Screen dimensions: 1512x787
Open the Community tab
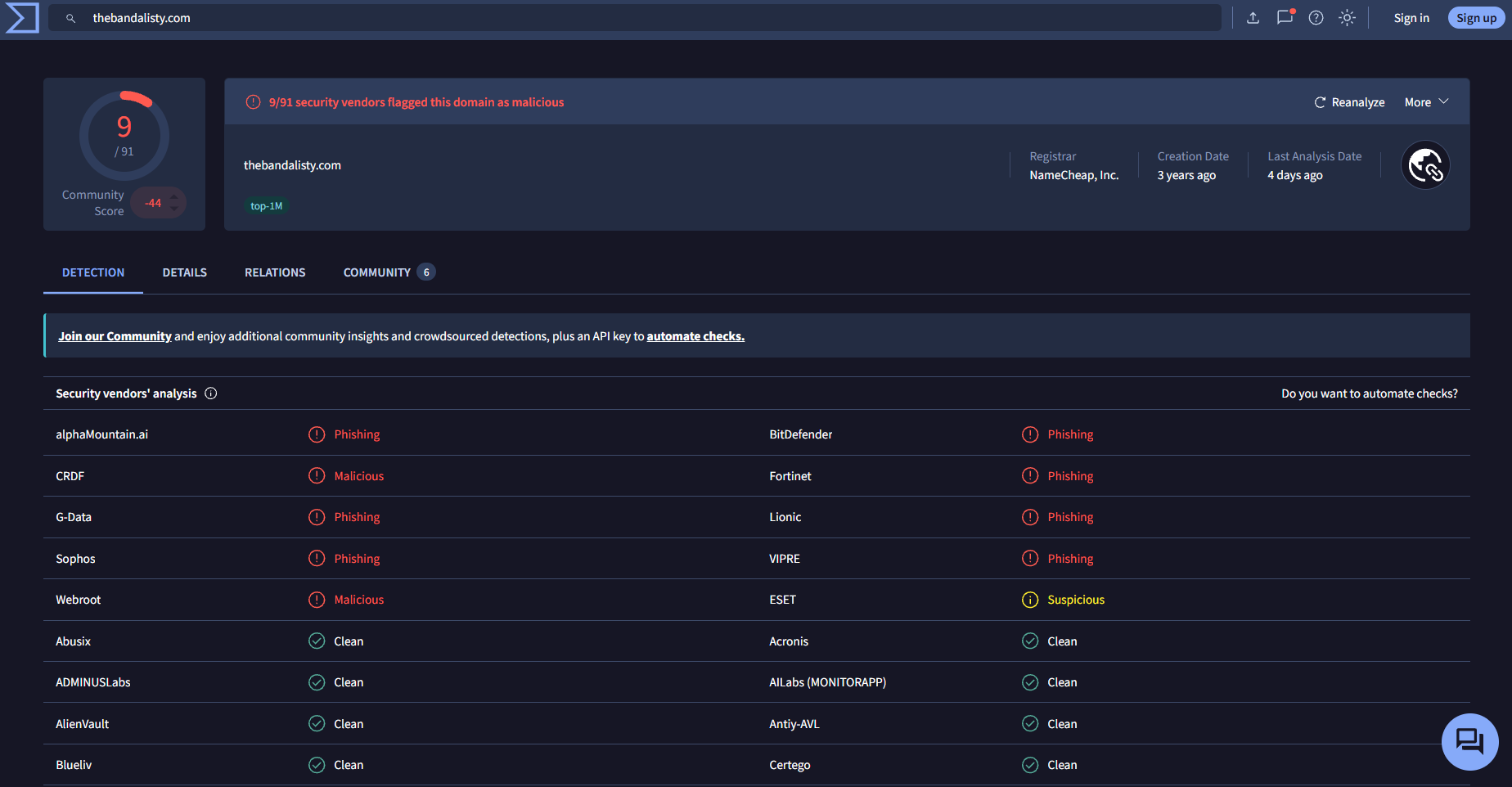click(389, 272)
